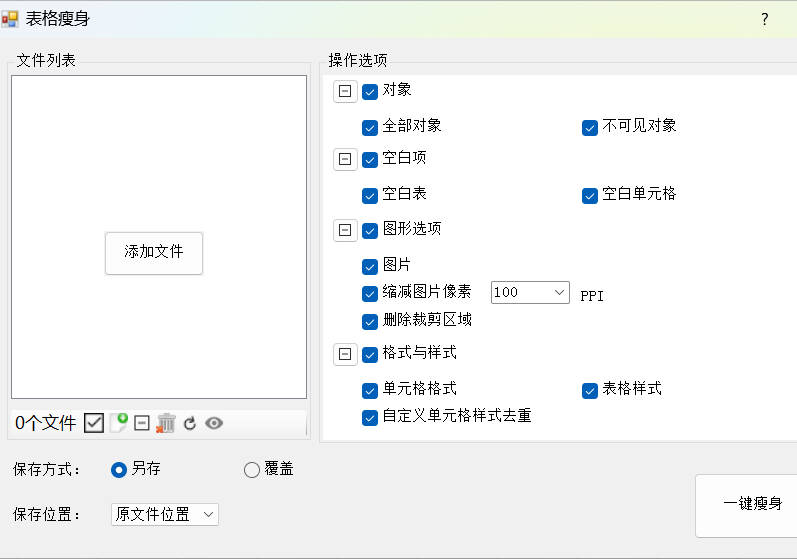Disable the 删除裁剪区域 checkbox
Image resolution: width=797 pixels, height=559 pixels.
pos(370,321)
